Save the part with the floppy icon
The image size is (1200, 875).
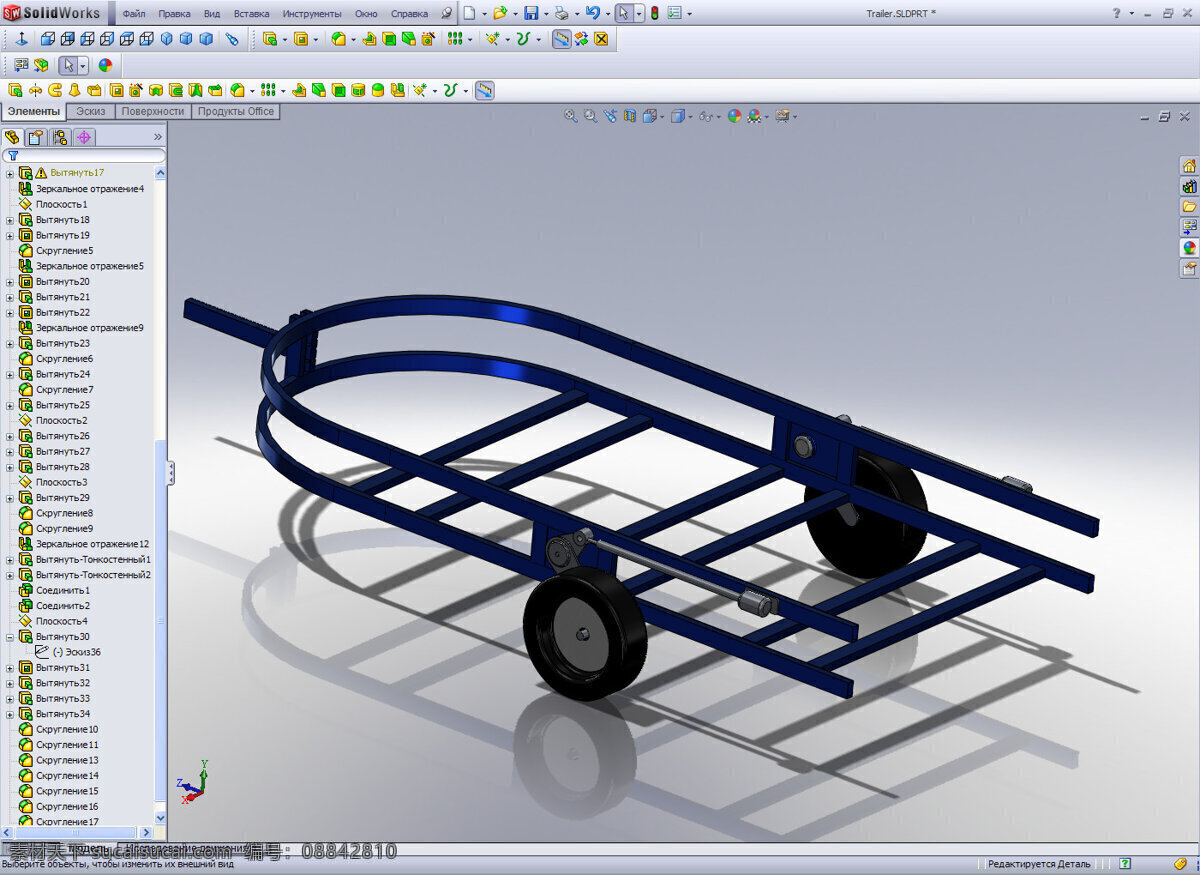point(531,13)
